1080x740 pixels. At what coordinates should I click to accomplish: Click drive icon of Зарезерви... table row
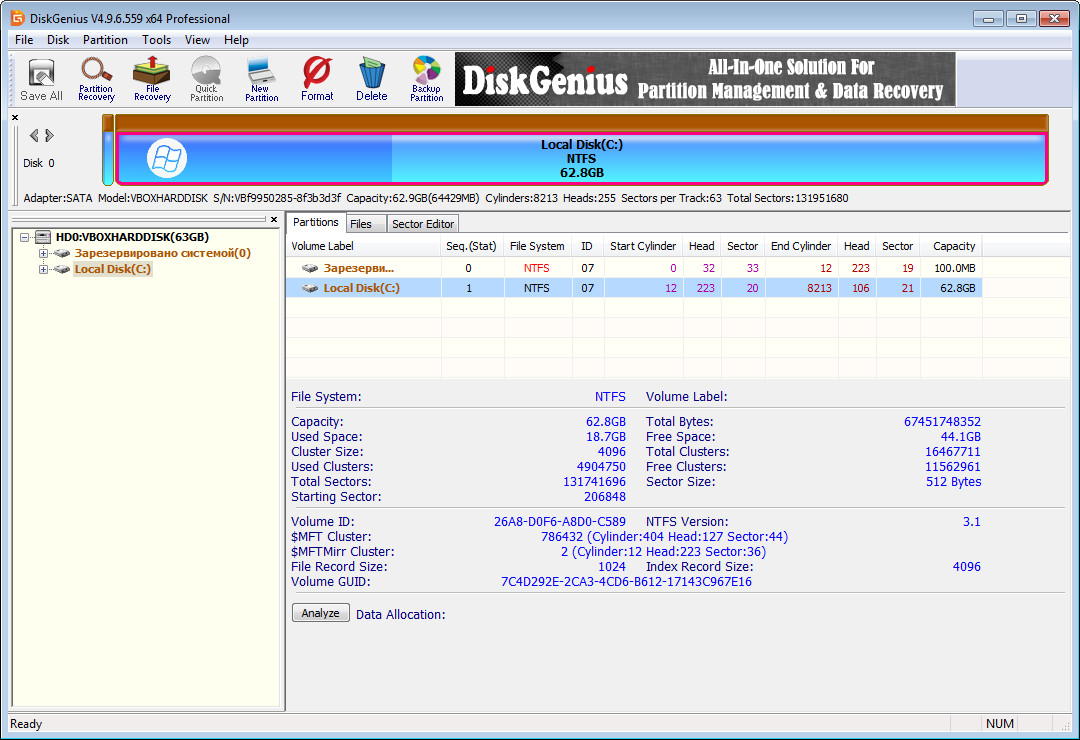tap(310, 268)
